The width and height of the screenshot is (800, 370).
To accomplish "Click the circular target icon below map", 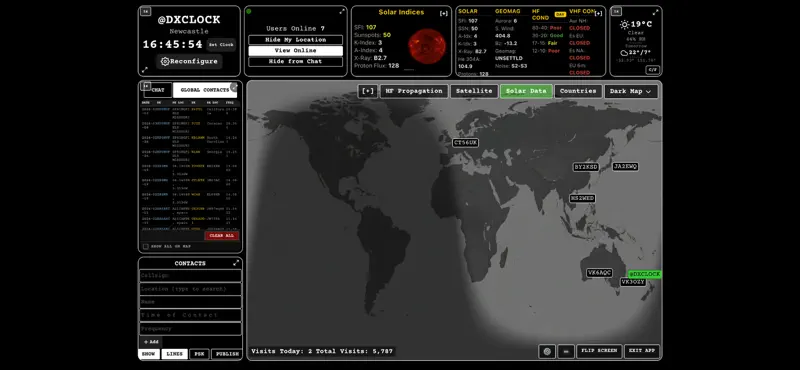I will (x=547, y=351).
